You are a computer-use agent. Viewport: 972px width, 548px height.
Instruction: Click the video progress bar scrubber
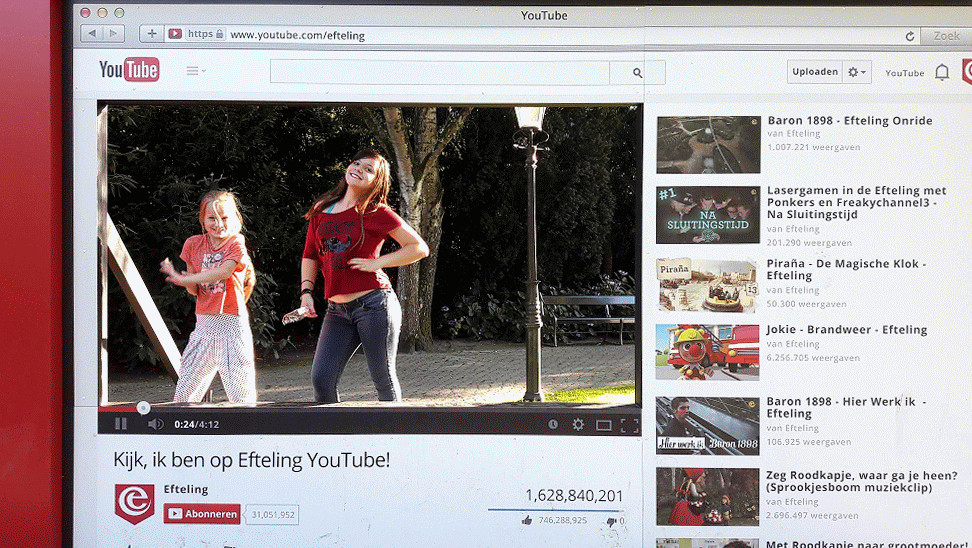(x=143, y=407)
